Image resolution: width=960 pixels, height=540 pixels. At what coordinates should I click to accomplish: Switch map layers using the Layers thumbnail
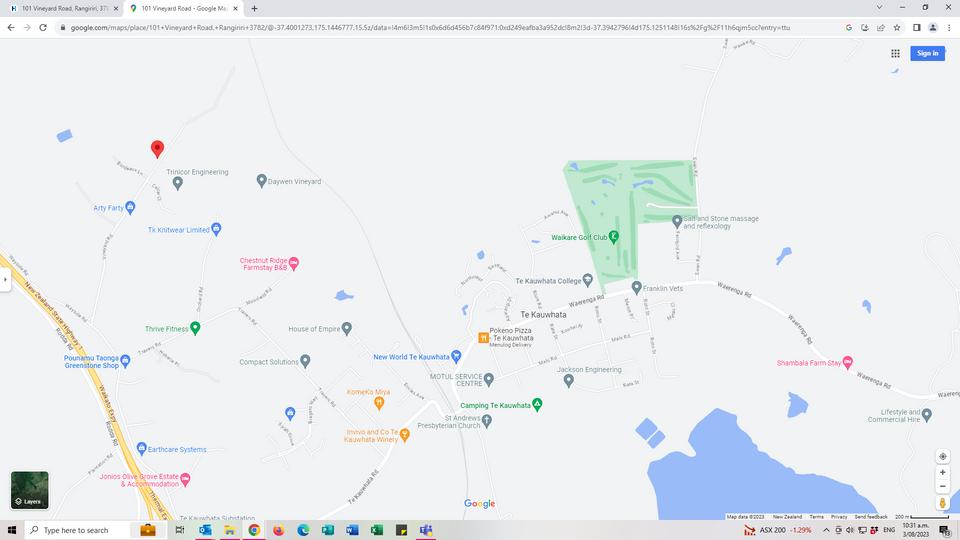tap(29, 490)
